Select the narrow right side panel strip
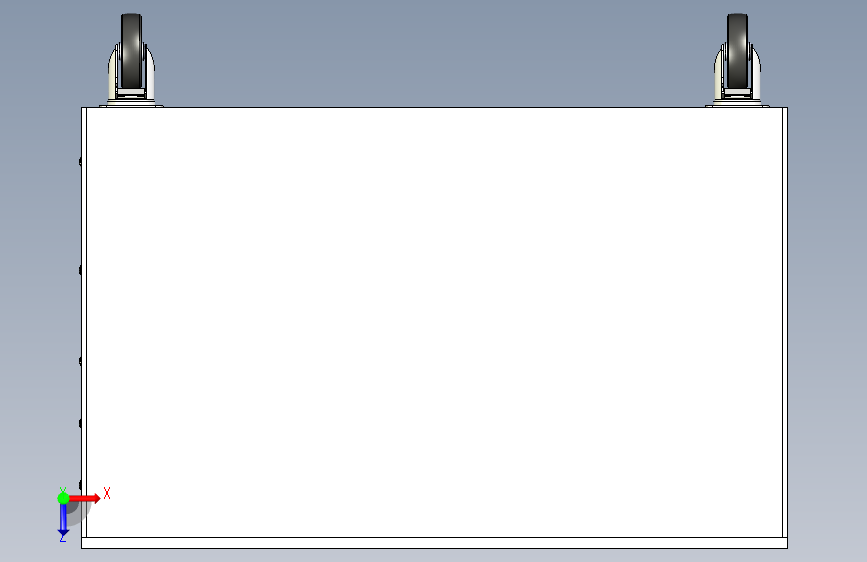 pos(785,322)
